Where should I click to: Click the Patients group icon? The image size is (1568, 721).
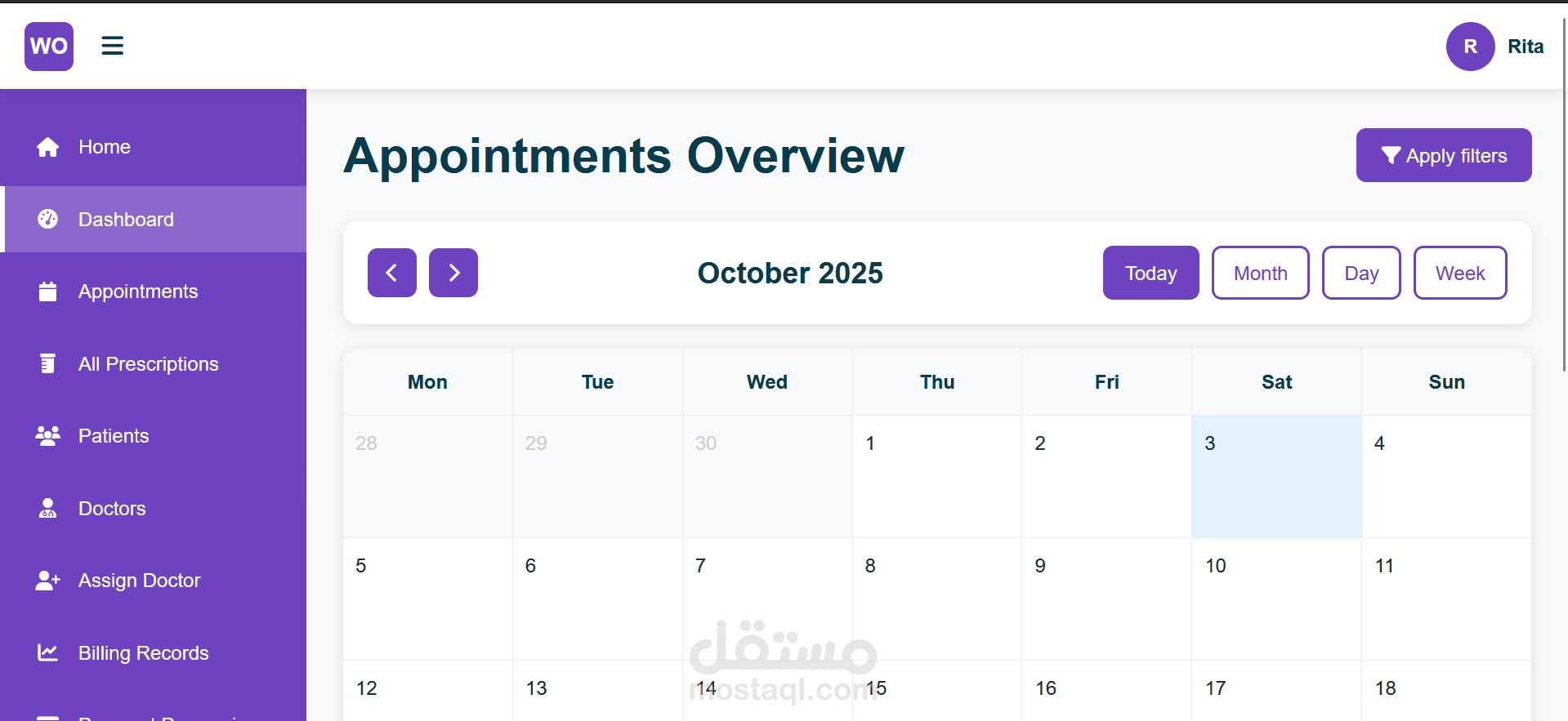pos(48,436)
